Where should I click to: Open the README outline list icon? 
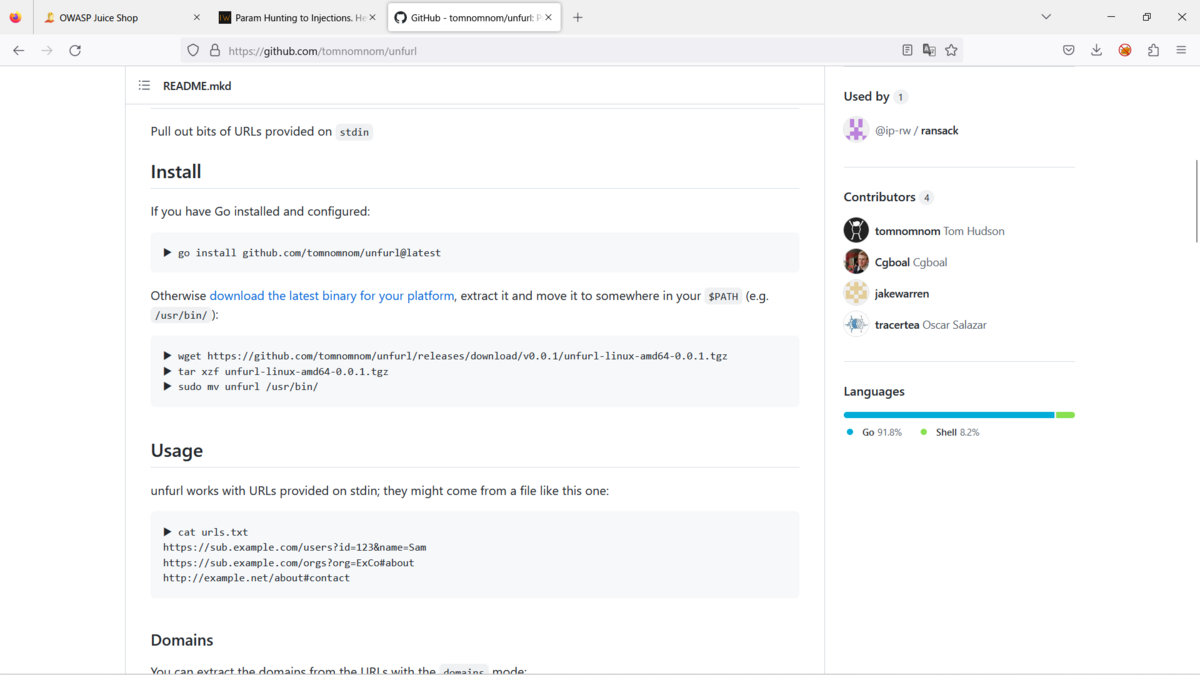(x=144, y=86)
